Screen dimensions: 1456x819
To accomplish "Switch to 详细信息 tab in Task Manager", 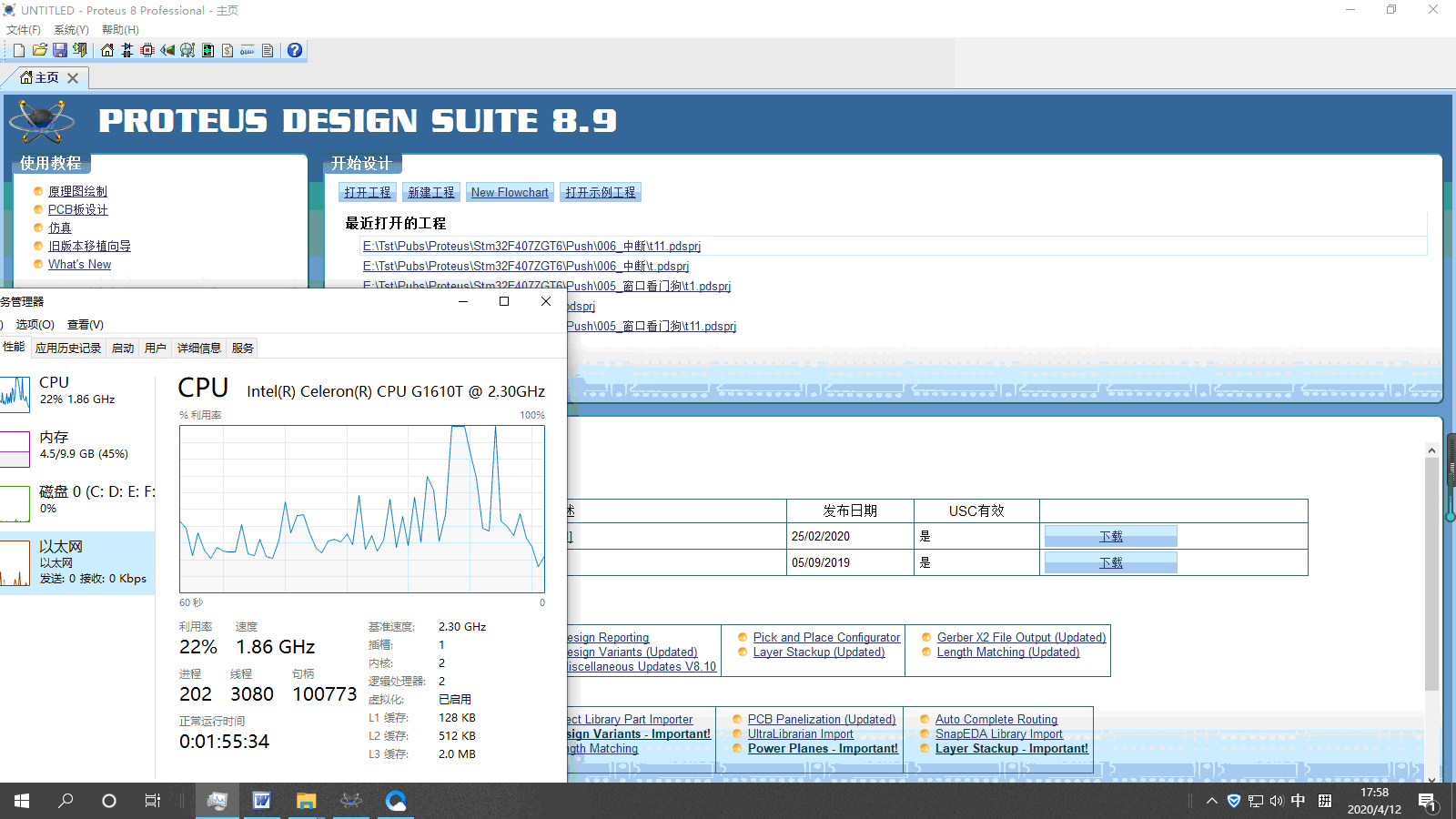I will coord(199,348).
